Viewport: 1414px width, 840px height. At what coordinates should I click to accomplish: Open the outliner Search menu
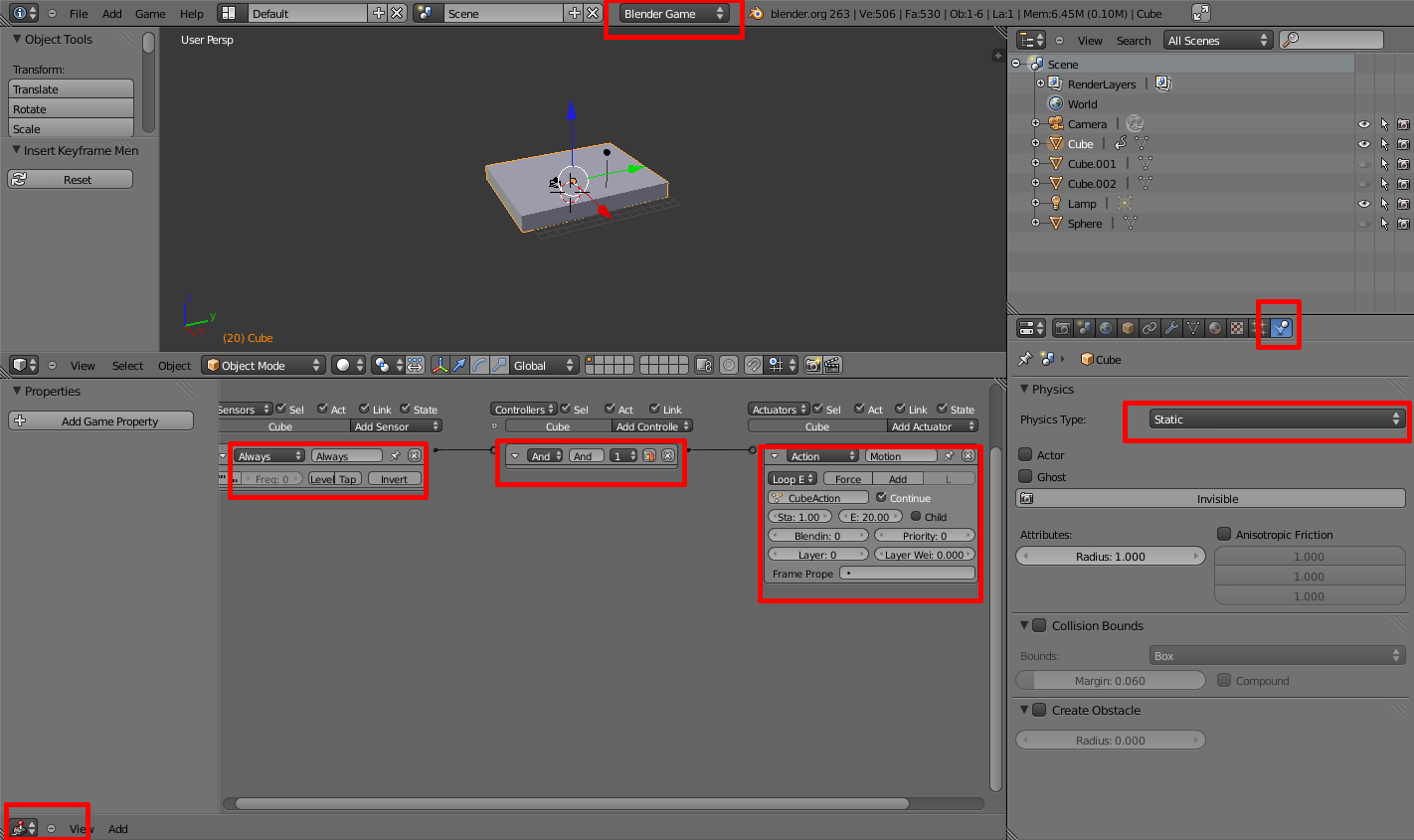click(x=1134, y=41)
